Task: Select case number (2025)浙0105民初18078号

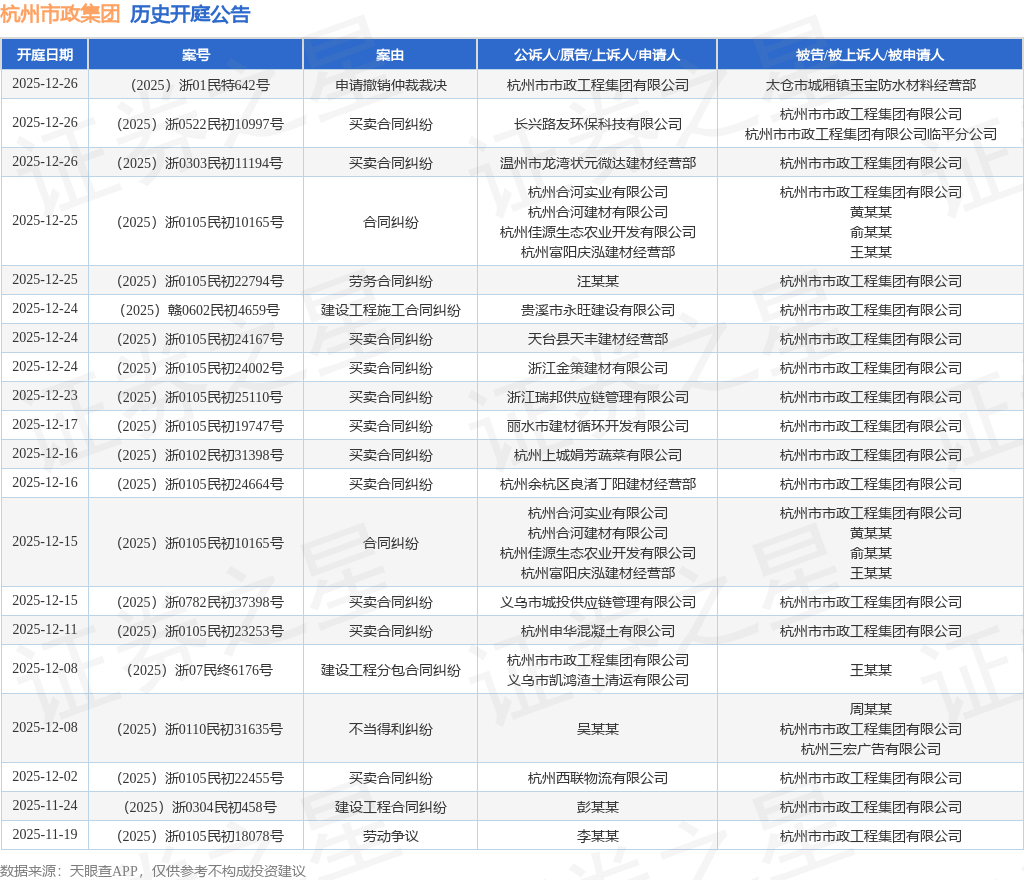Action: coord(200,836)
